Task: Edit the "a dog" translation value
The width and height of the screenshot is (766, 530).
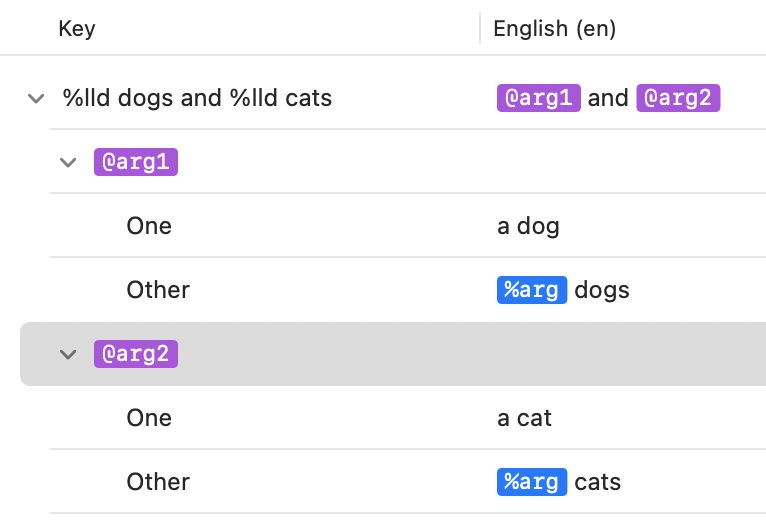Action: (x=528, y=226)
